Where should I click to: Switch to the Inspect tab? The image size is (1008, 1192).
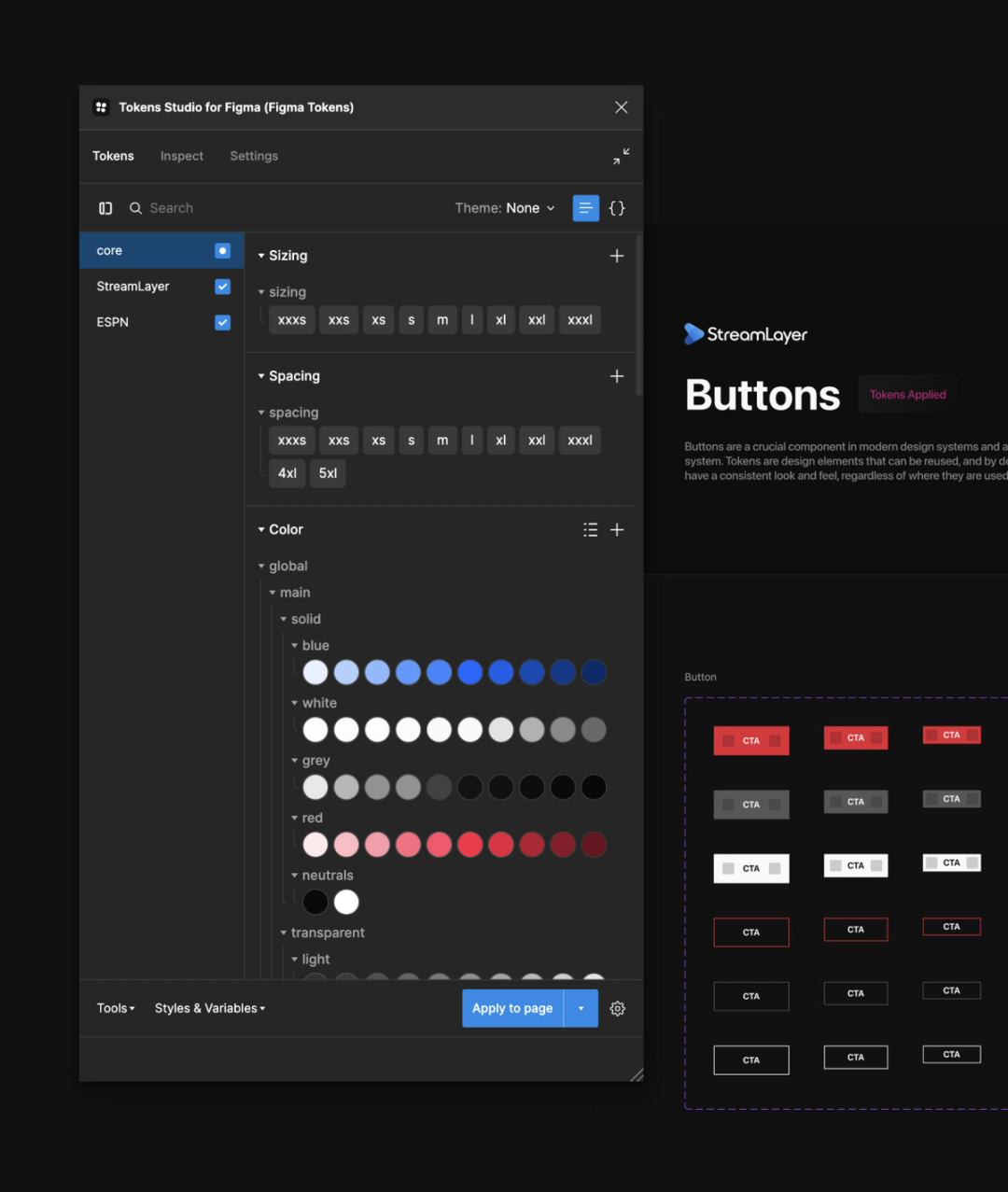coord(181,156)
